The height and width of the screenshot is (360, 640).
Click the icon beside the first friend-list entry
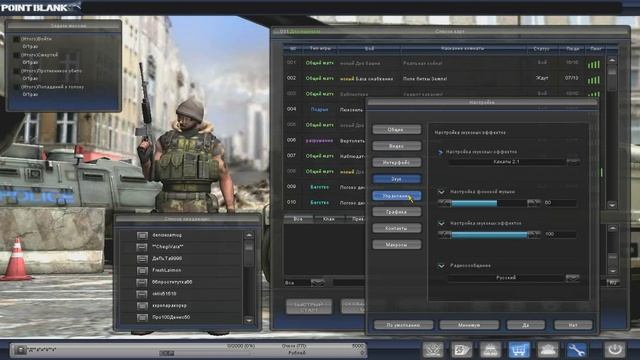pyautogui.click(x=142, y=236)
